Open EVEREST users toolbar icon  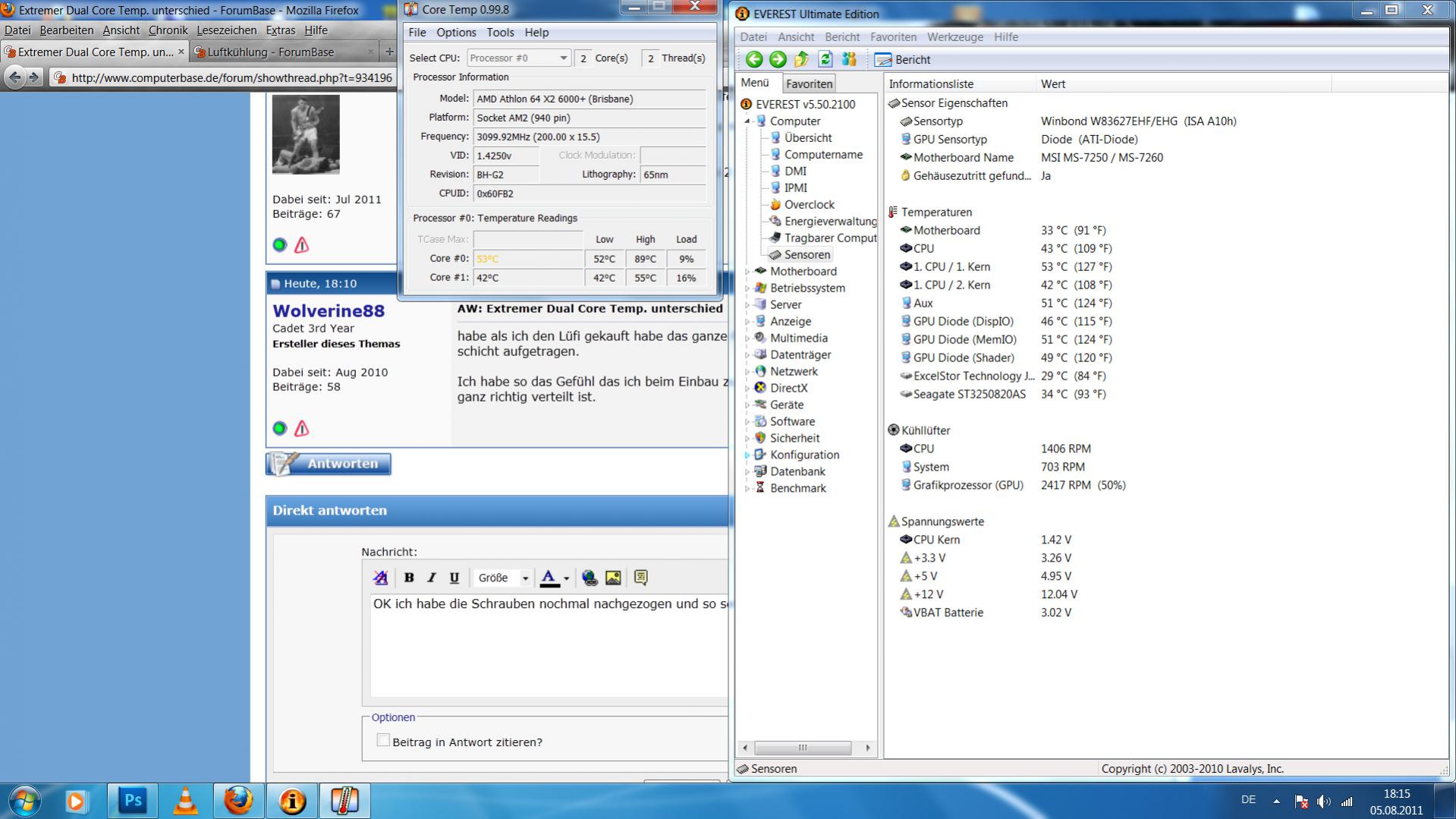[849, 59]
